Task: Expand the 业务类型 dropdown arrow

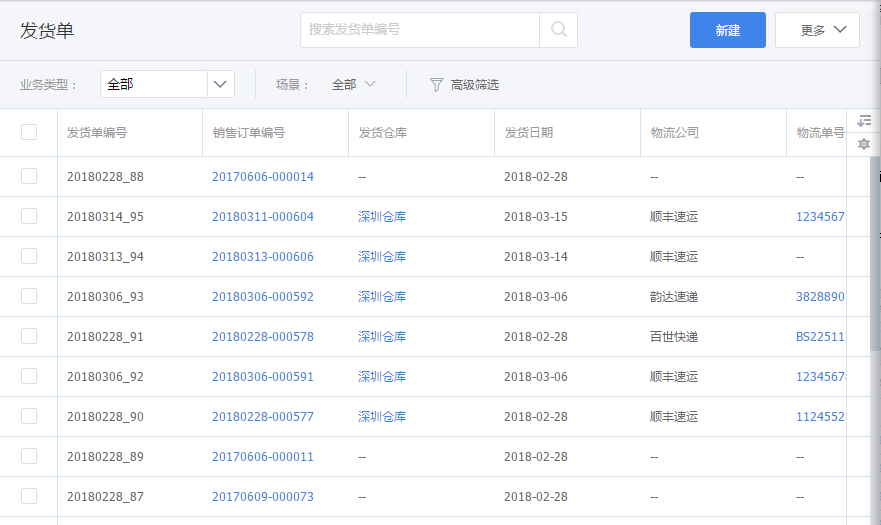Action: pyautogui.click(x=220, y=84)
